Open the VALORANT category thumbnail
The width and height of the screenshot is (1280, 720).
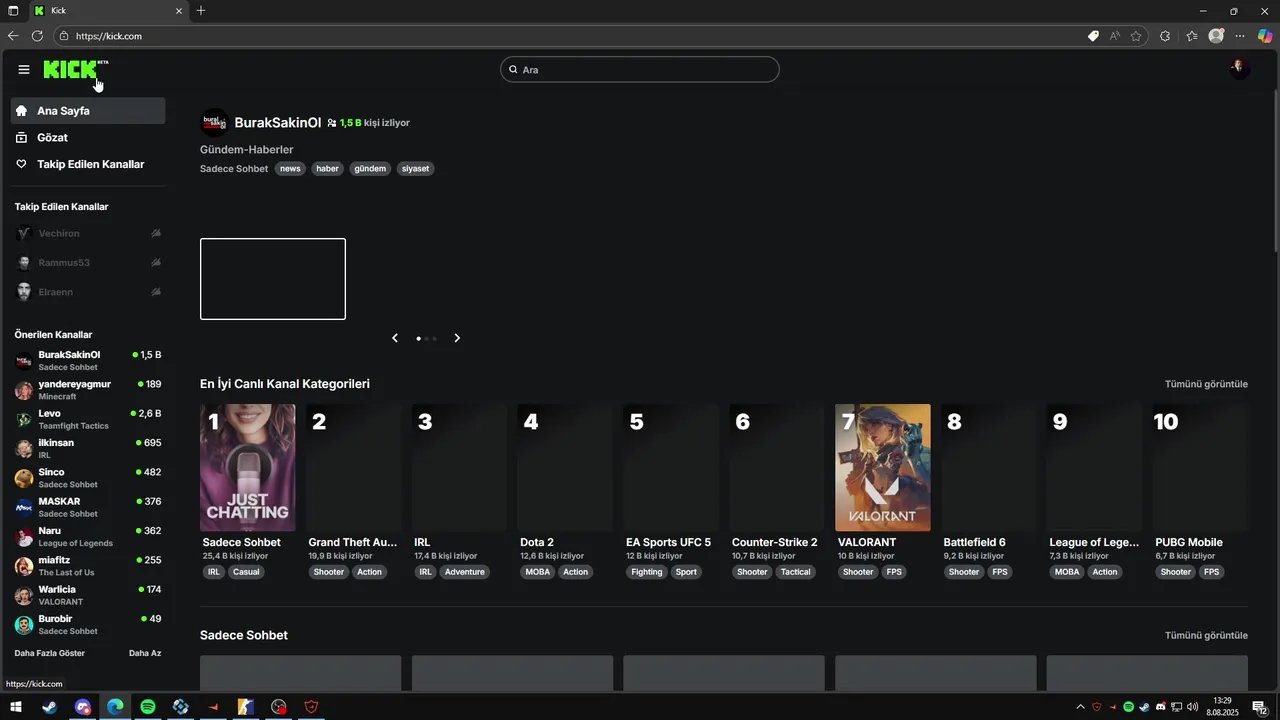coord(883,467)
